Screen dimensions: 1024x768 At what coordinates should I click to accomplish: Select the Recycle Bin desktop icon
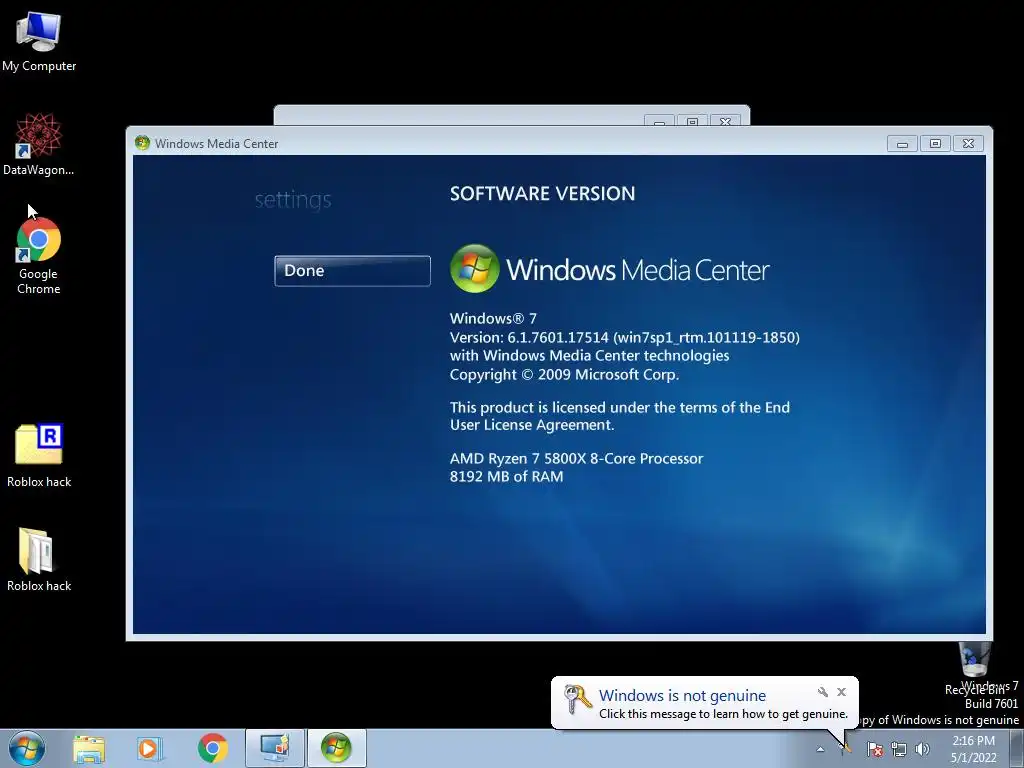tap(975, 667)
